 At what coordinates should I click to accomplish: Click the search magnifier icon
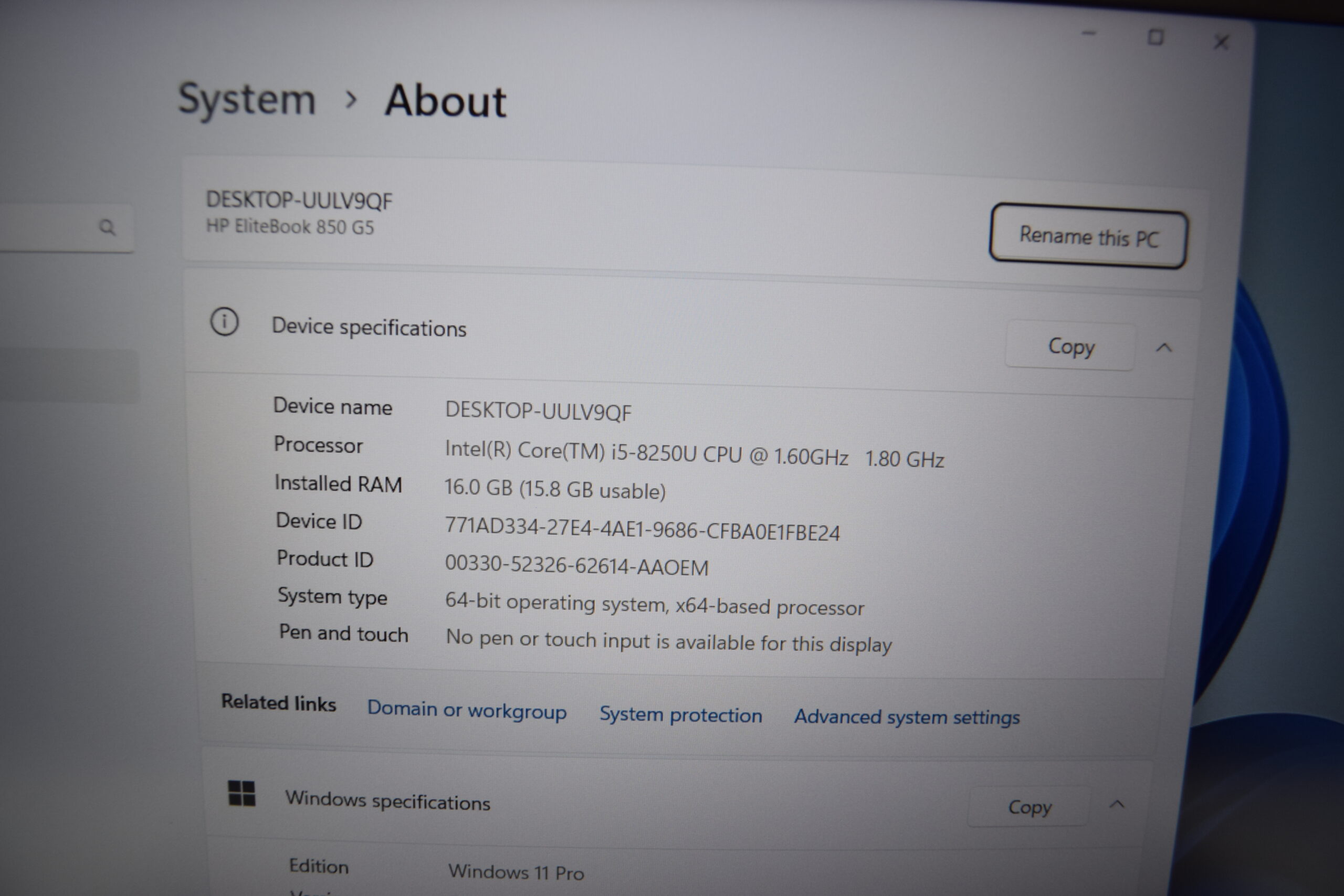coord(107,227)
